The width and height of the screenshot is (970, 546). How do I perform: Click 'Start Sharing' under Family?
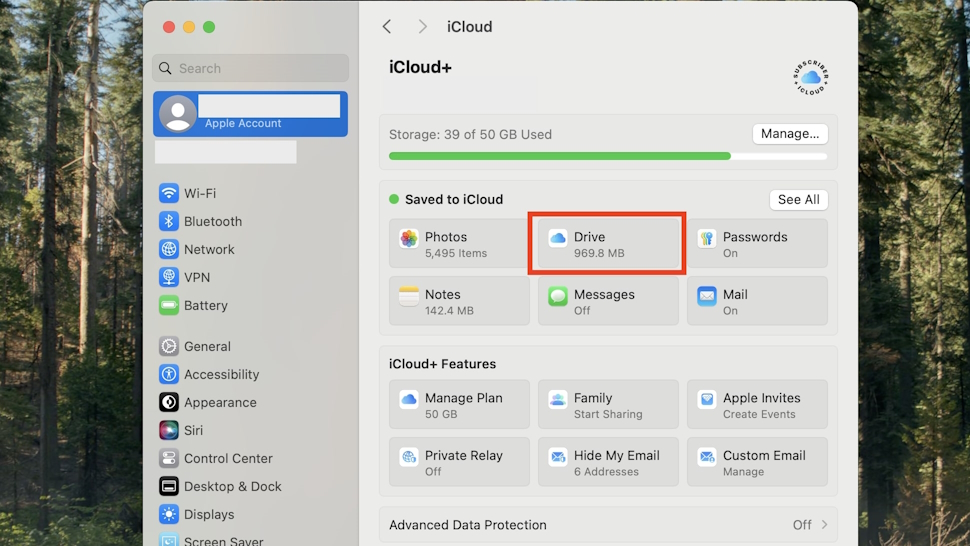[608, 414]
